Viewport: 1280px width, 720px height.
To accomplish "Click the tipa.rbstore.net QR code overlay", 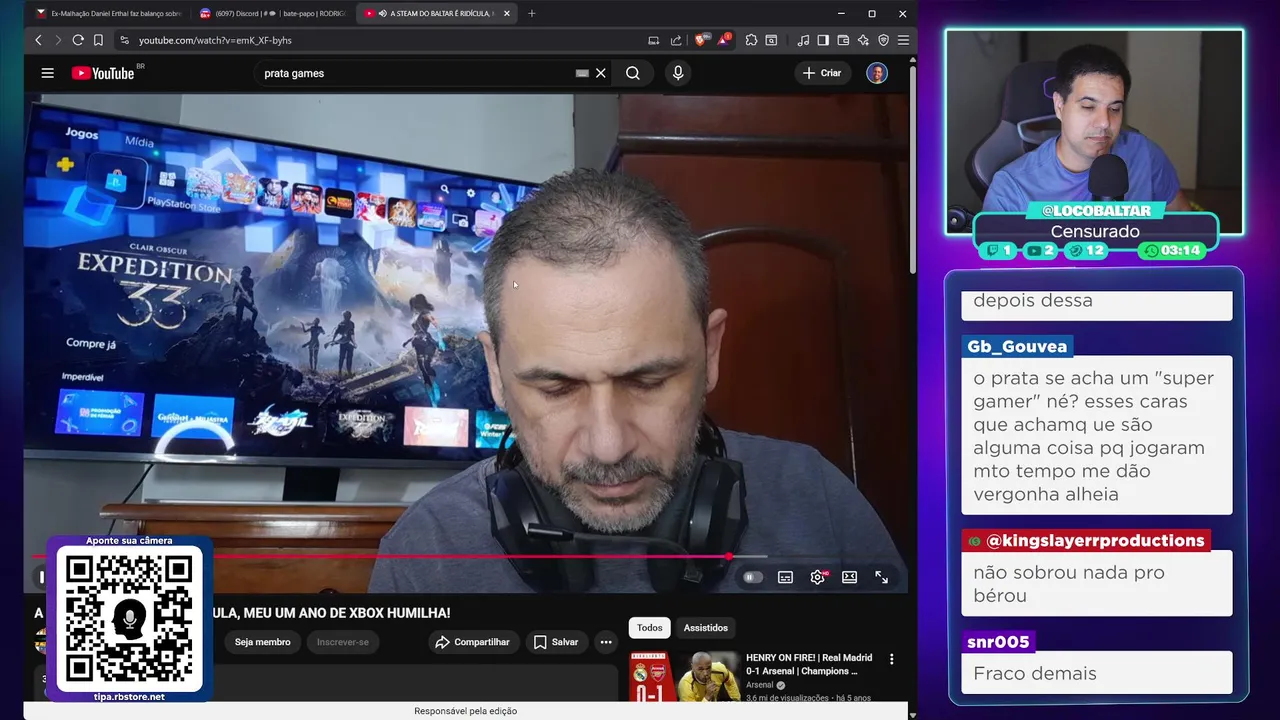I will (x=129, y=619).
